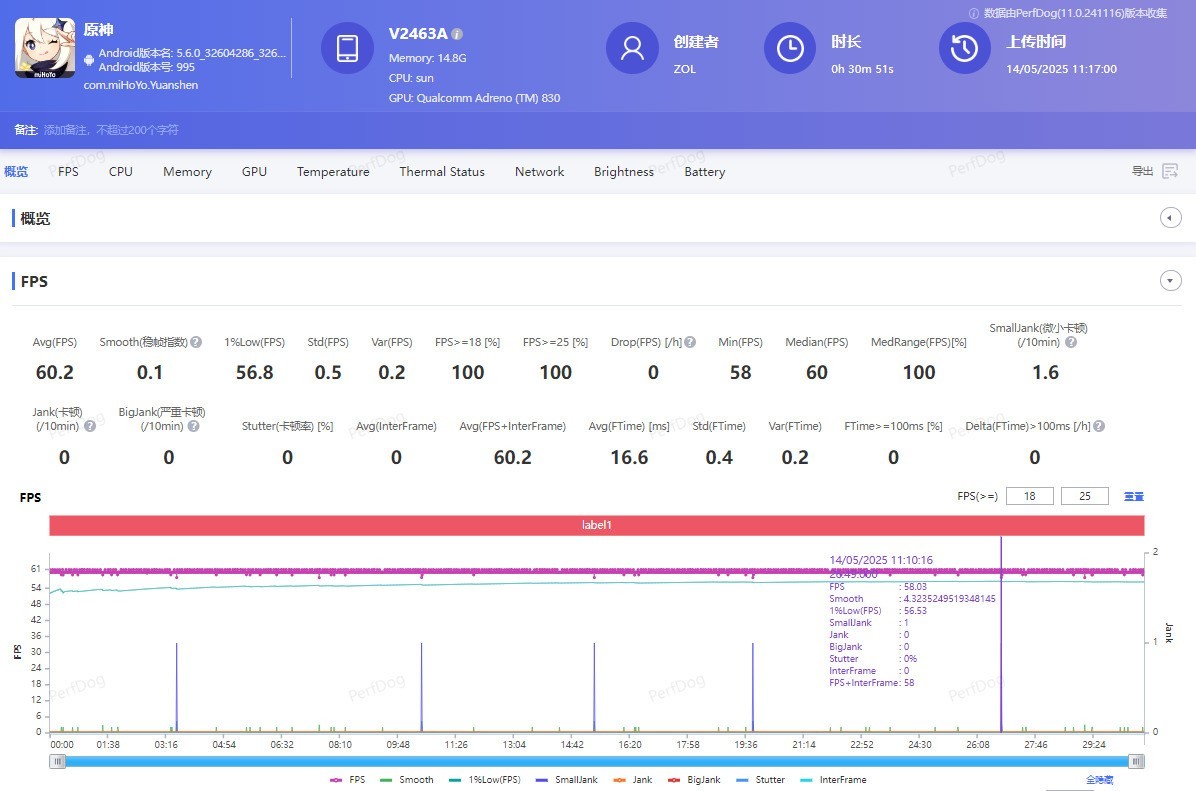This screenshot has height=791, width=1196.
Task: Open the Thermal Status tab
Action: 442,171
